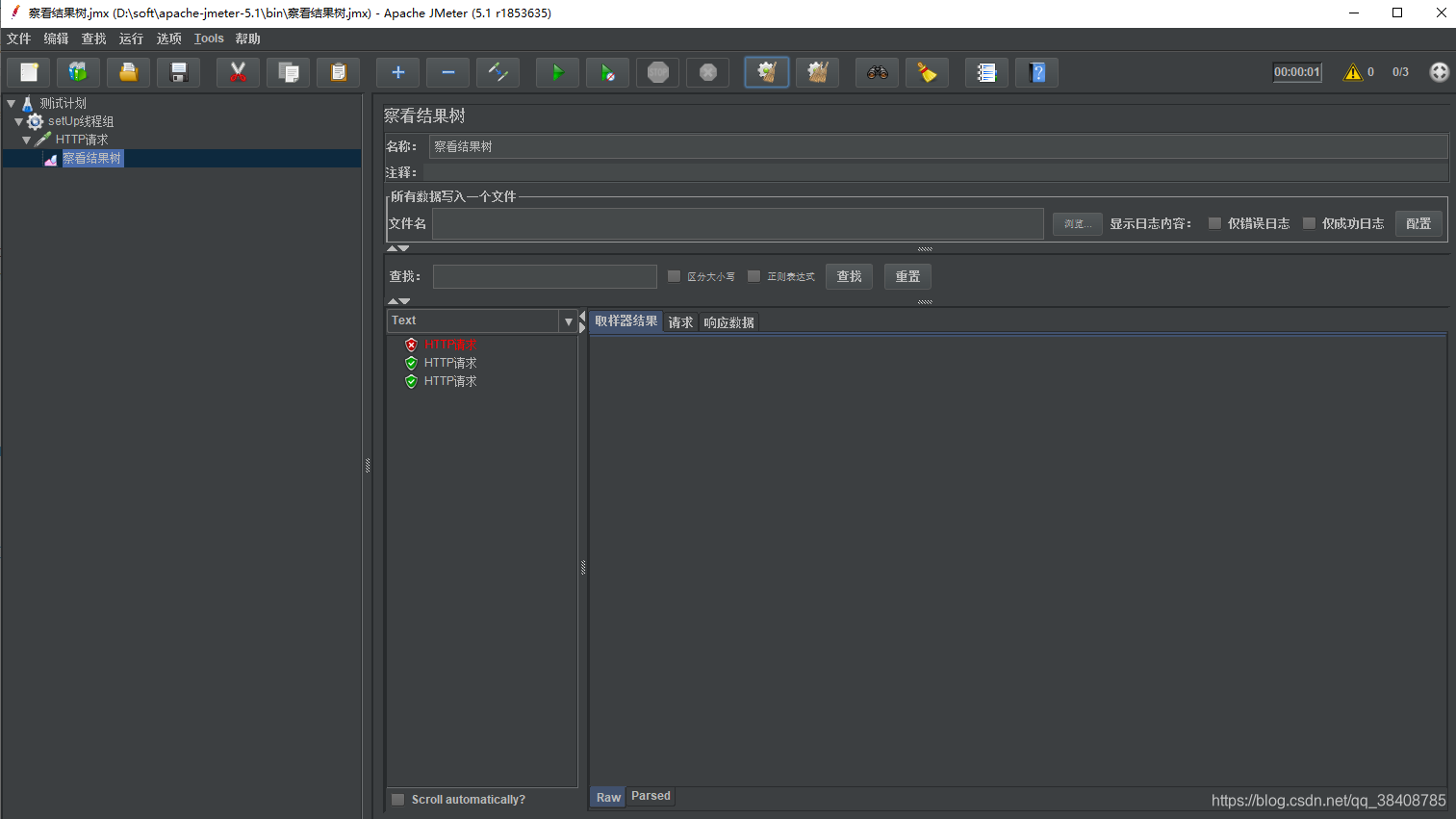Click the binoculars Search icon

point(878,72)
